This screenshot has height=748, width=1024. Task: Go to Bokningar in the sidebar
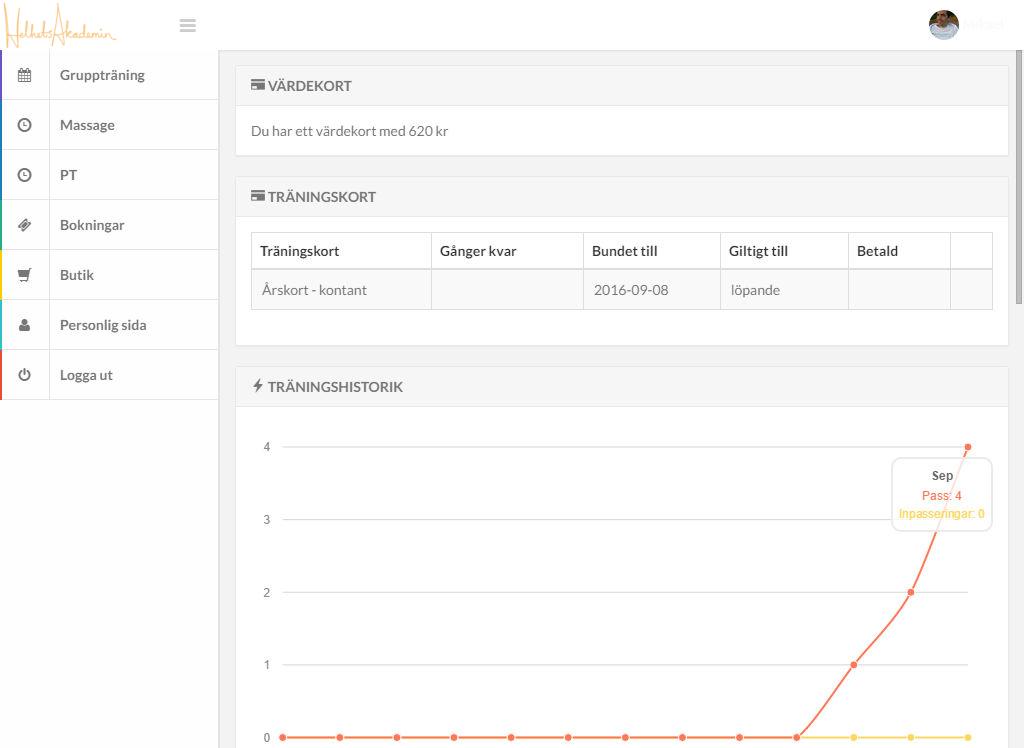92,225
